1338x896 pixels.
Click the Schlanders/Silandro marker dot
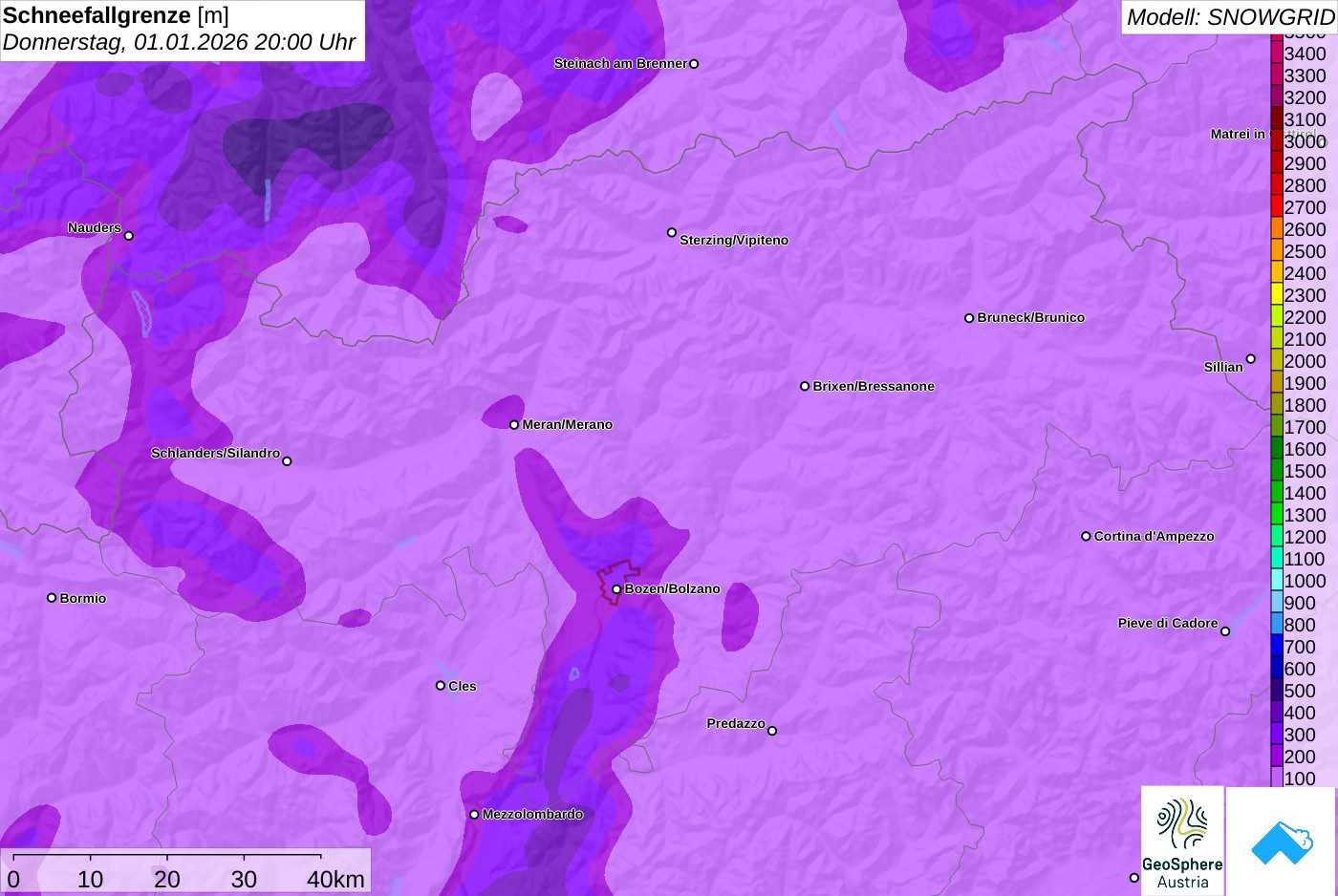(287, 461)
